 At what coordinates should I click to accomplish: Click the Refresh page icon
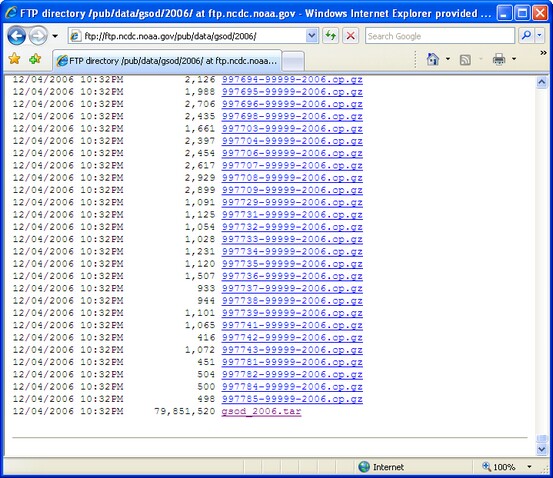click(330, 36)
